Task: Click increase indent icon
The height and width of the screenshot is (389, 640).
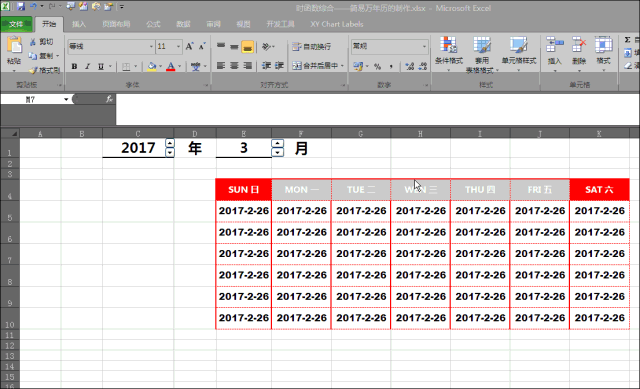Action: [x=280, y=65]
